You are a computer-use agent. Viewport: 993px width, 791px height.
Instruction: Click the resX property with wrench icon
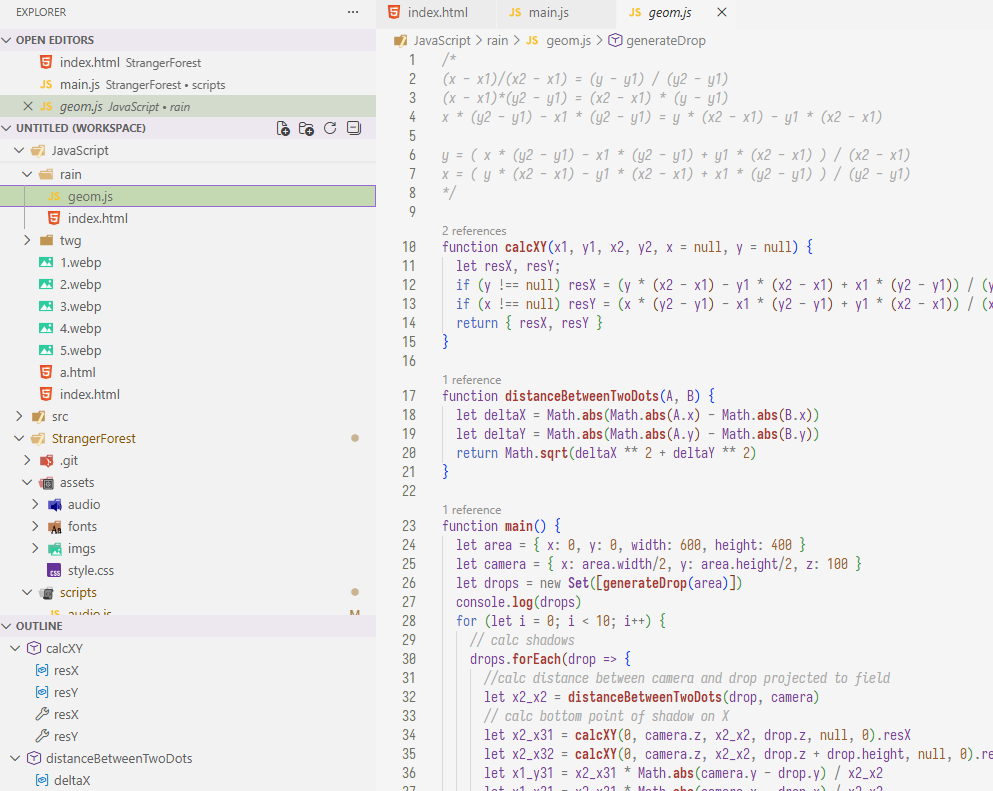pyautogui.click(x=66, y=715)
